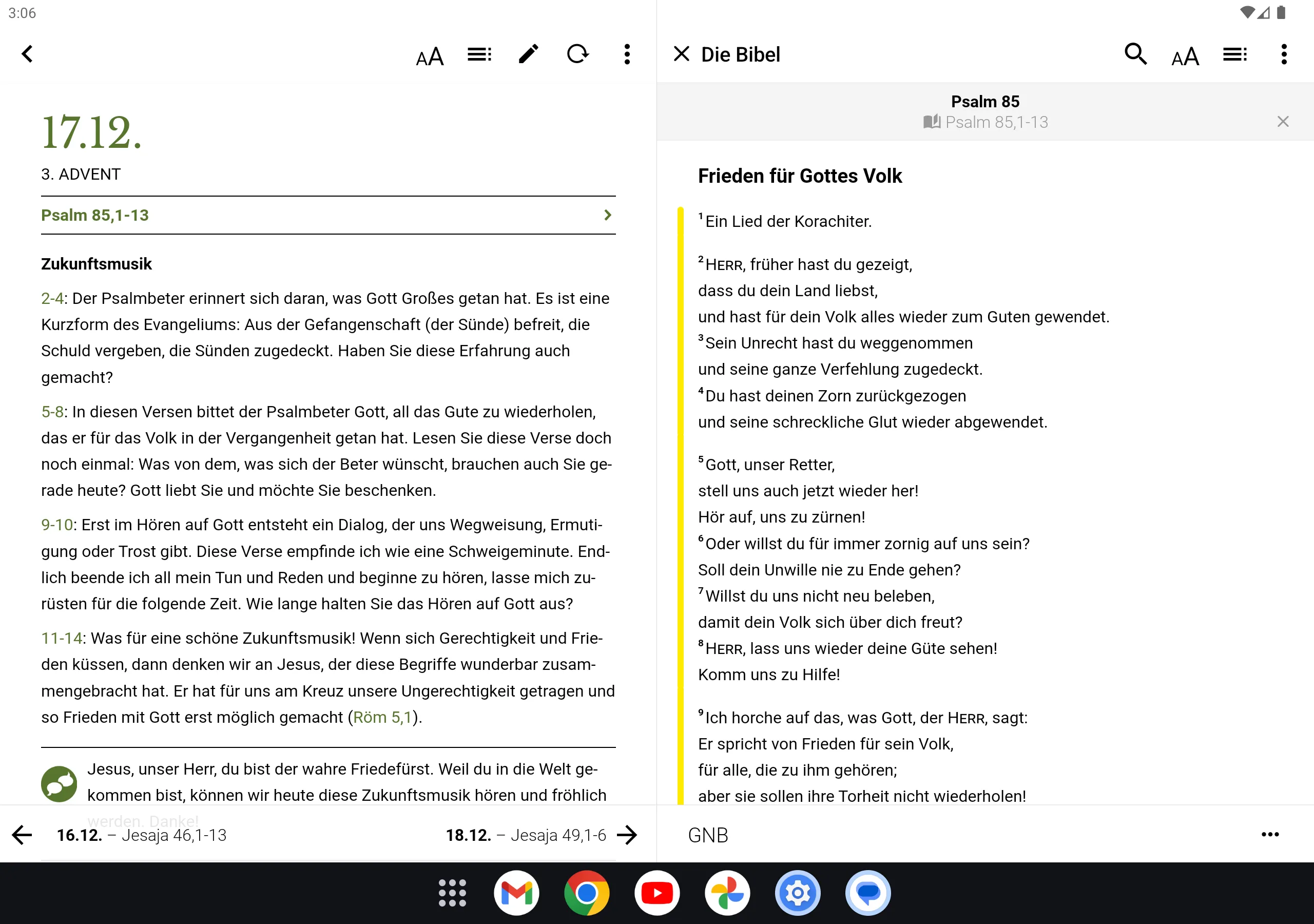Tap the green prayer icon
This screenshot has height=924, width=1314.
(59, 784)
